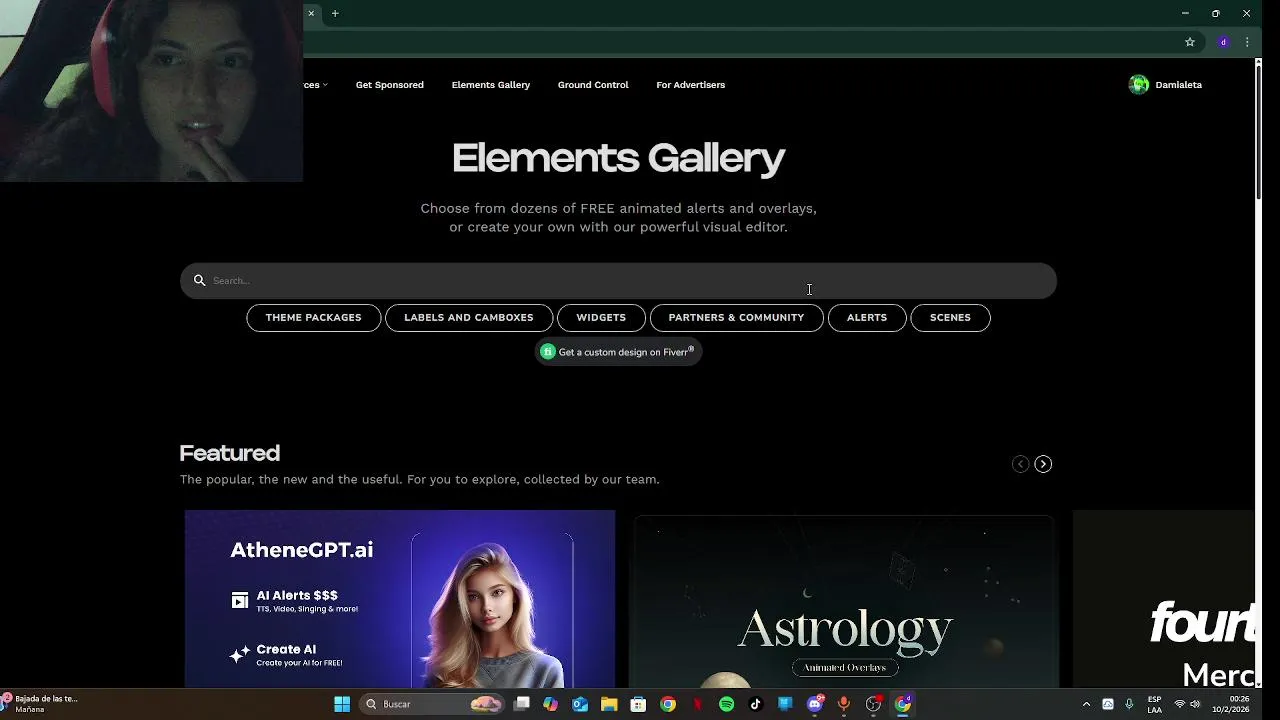
Task: Filter by Scenes
Action: point(950,318)
